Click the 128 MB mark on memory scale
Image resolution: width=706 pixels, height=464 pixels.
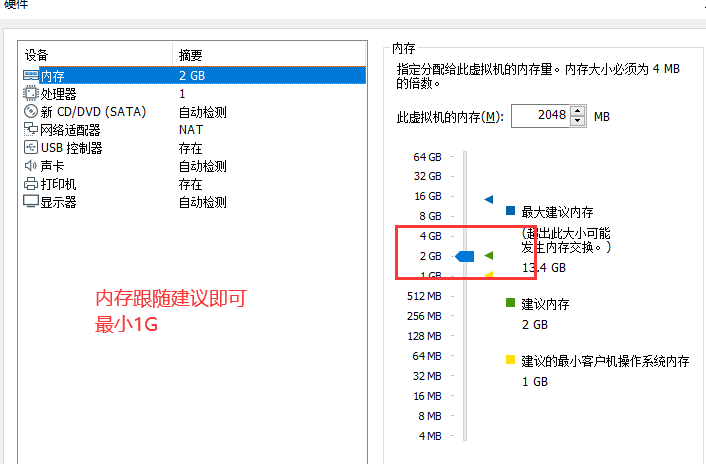pos(424,336)
